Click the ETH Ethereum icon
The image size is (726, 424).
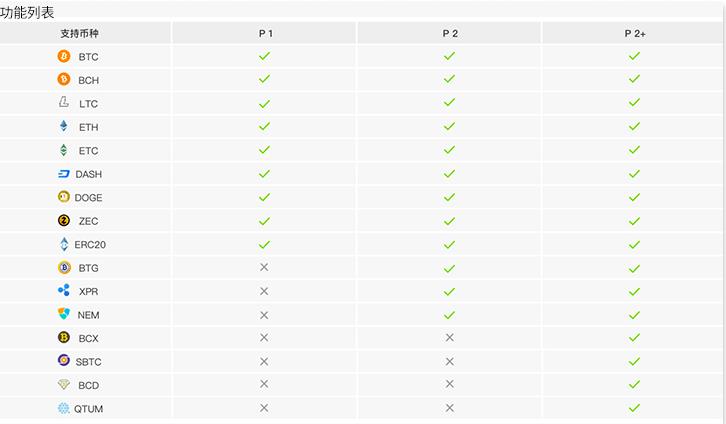[64, 127]
